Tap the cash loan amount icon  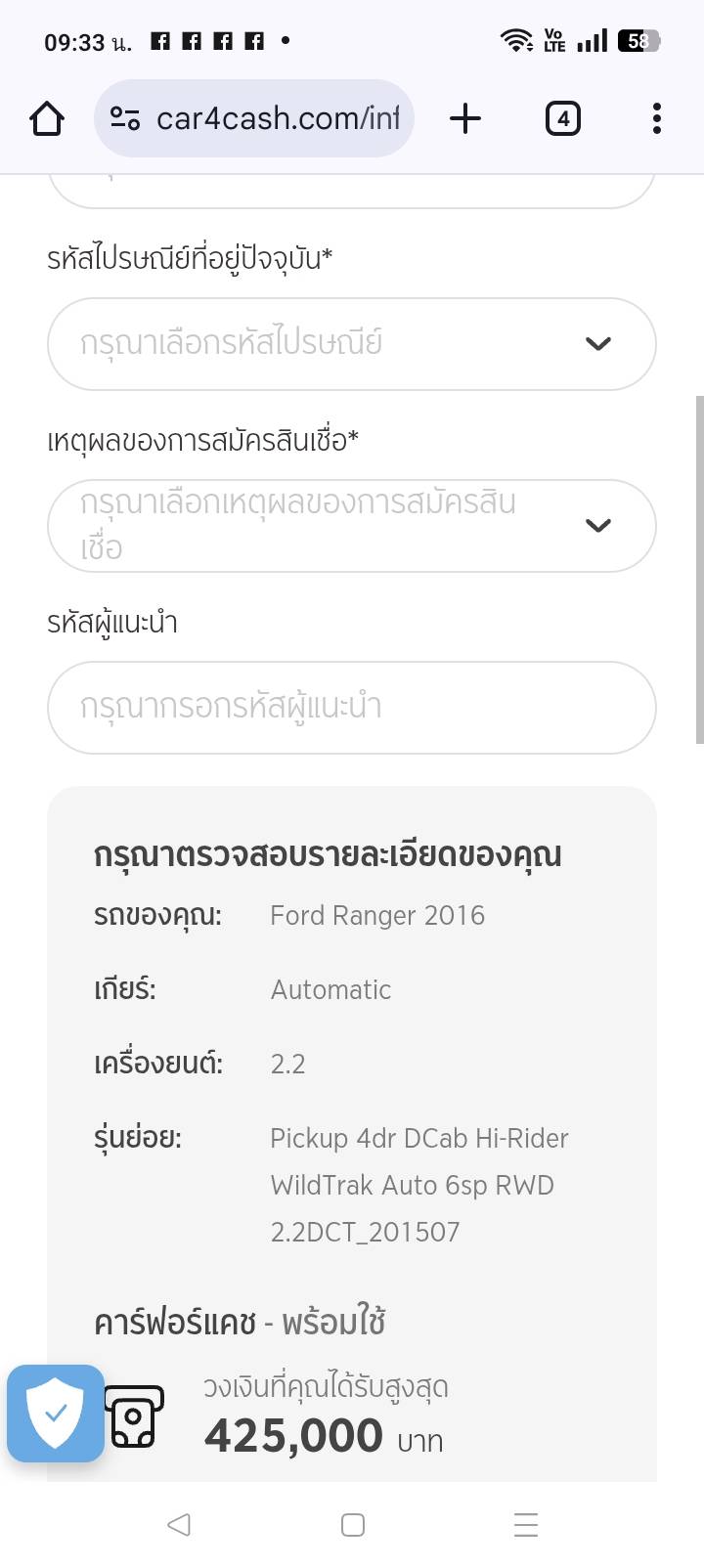click(134, 1416)
